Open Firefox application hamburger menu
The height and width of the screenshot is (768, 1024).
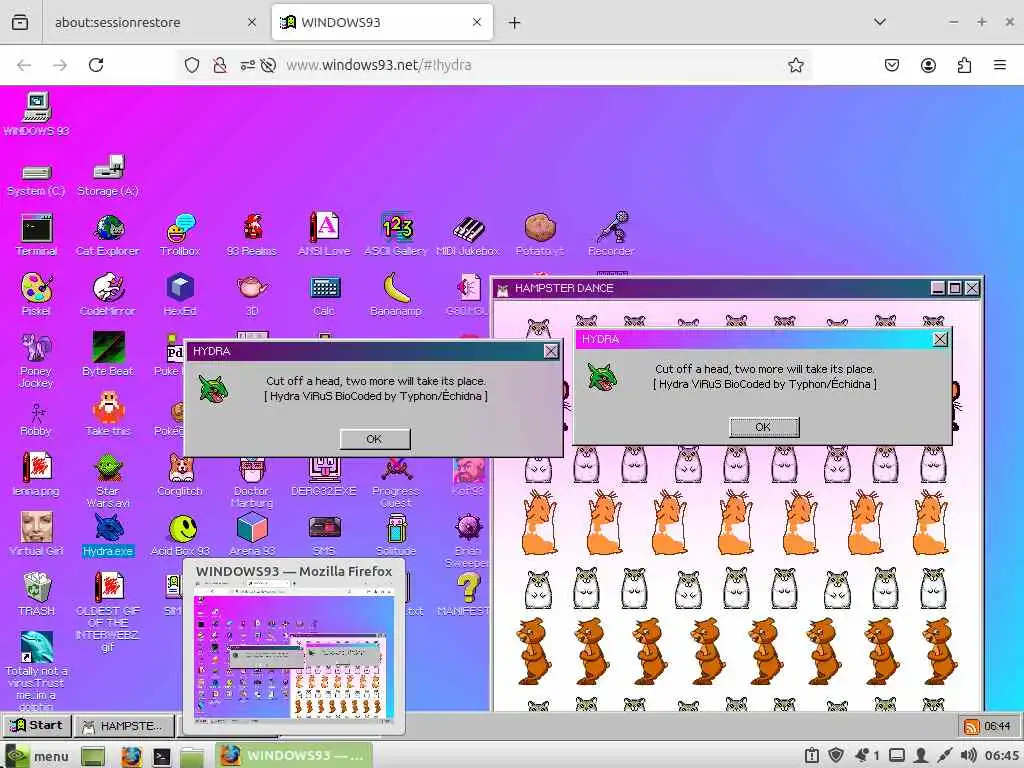999,65
